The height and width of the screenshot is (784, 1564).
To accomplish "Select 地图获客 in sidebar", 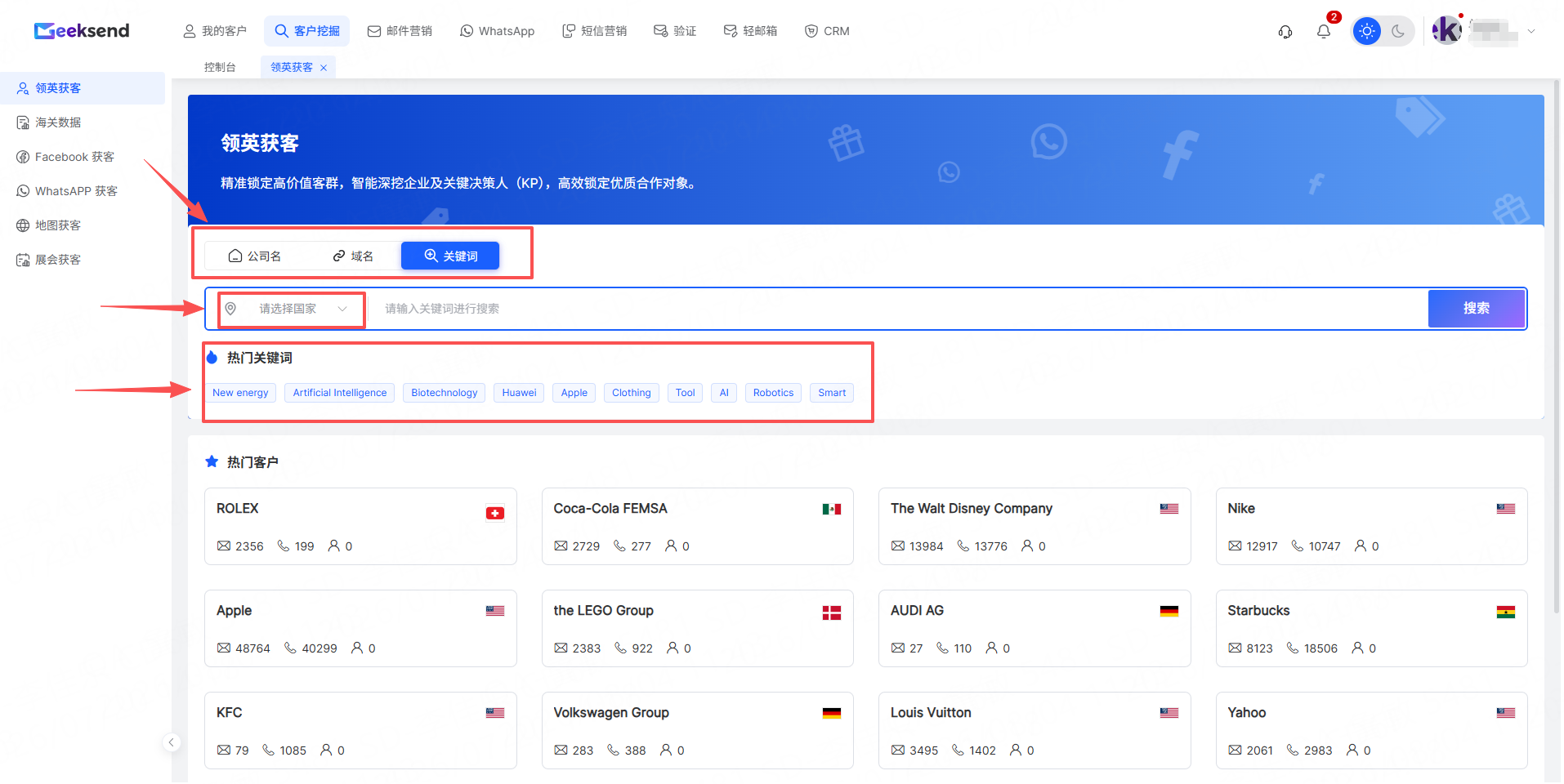I will 83,225.
